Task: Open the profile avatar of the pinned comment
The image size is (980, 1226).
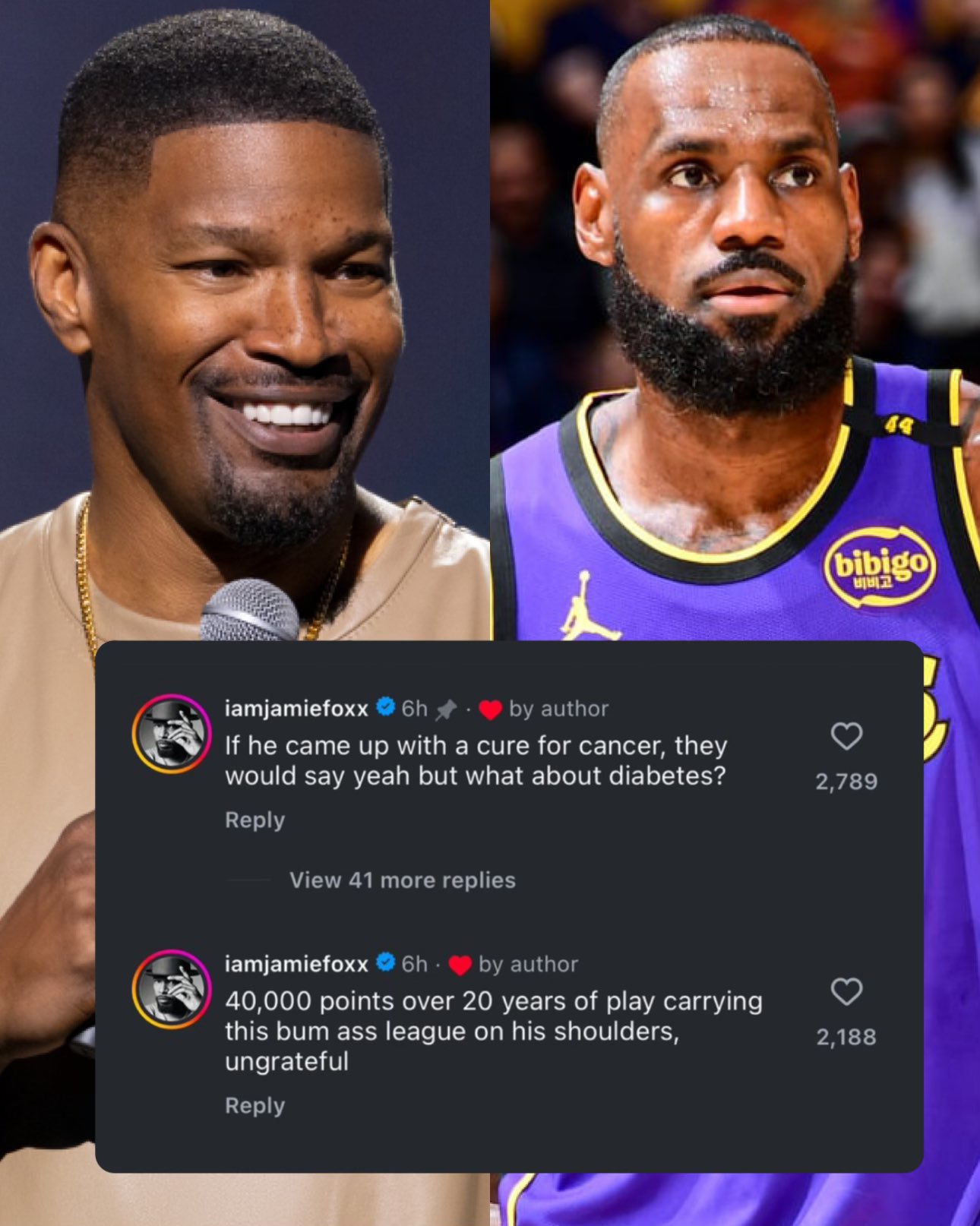Action: click(172, 733)
